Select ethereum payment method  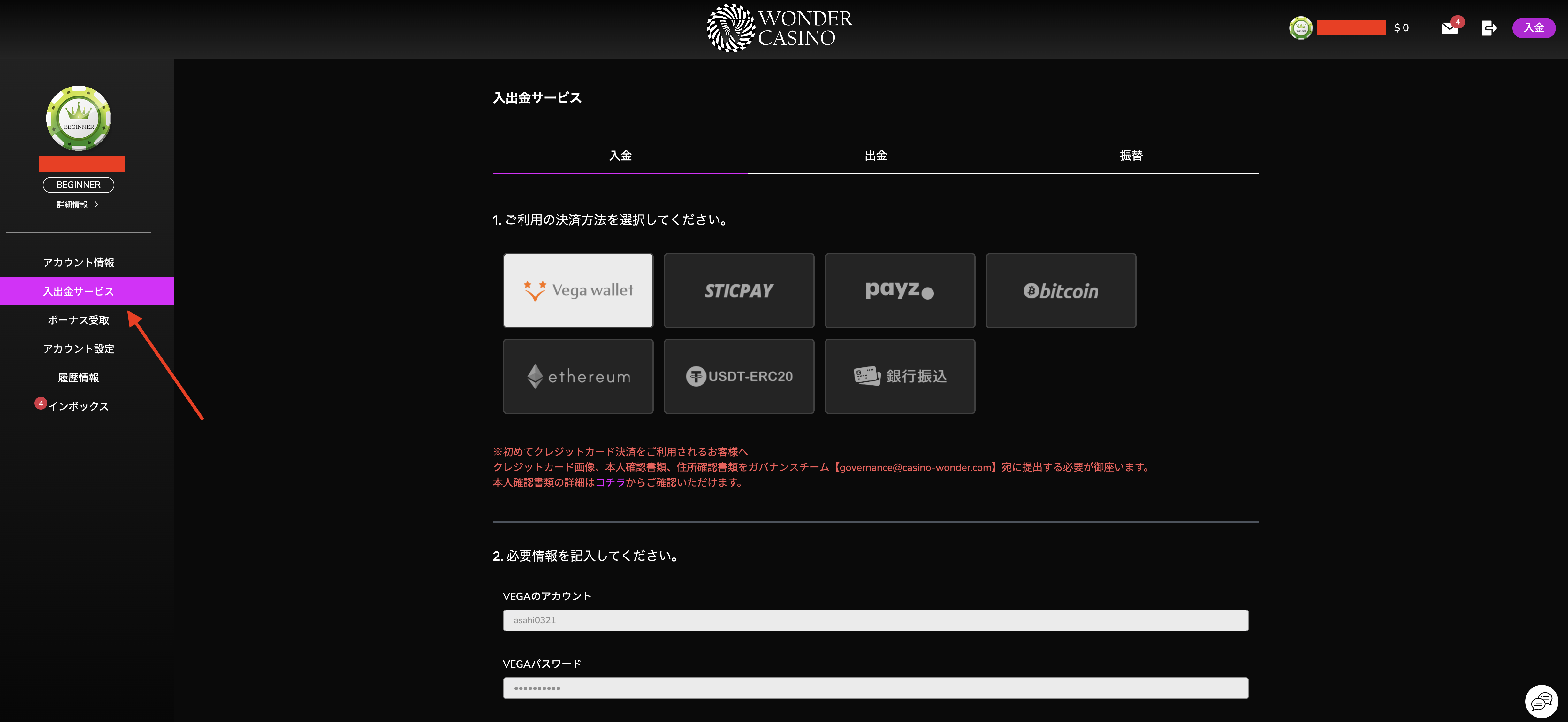tap(578, 376)
